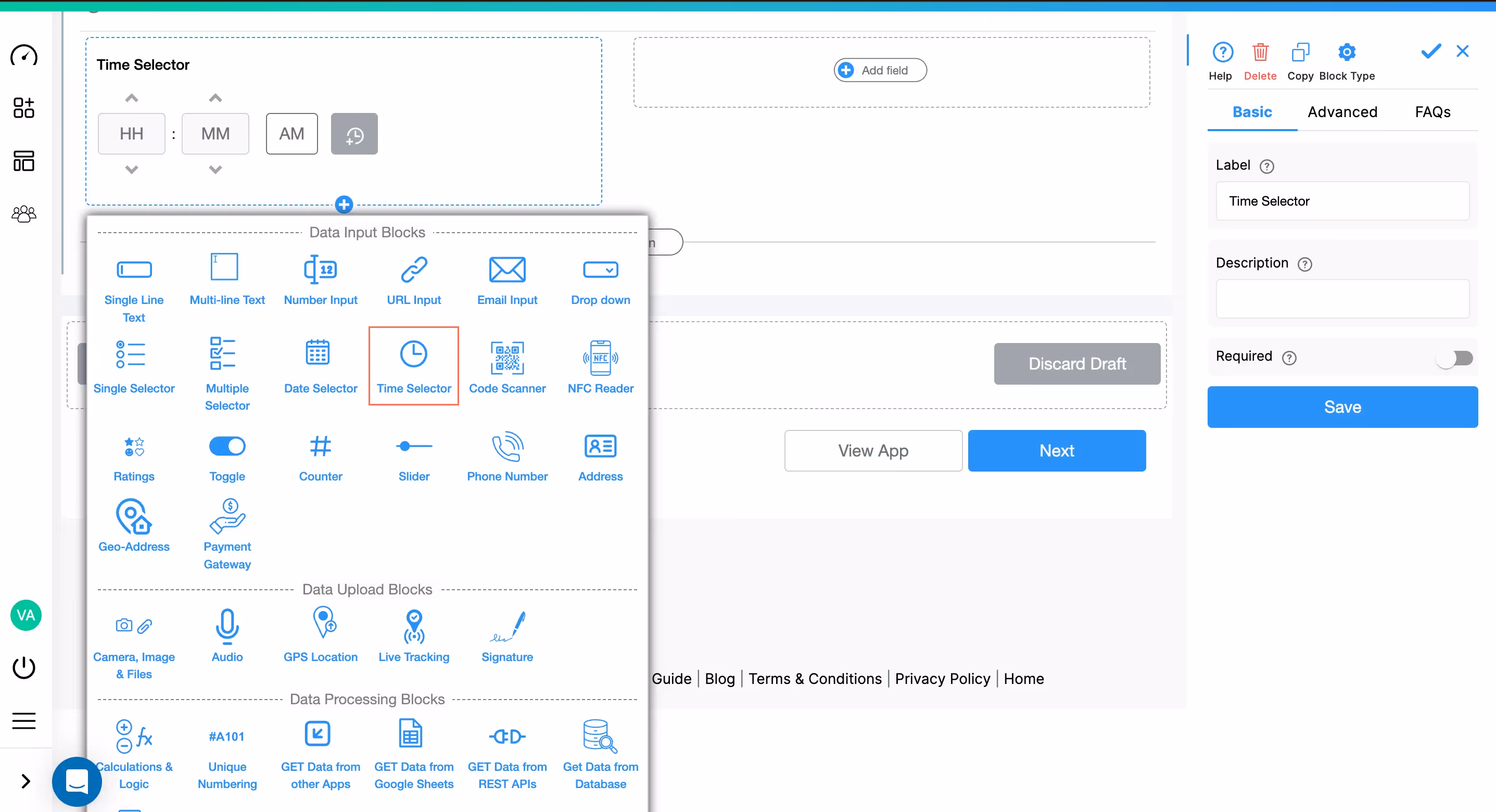Click the Delete trash icon

pos(1260,53)
